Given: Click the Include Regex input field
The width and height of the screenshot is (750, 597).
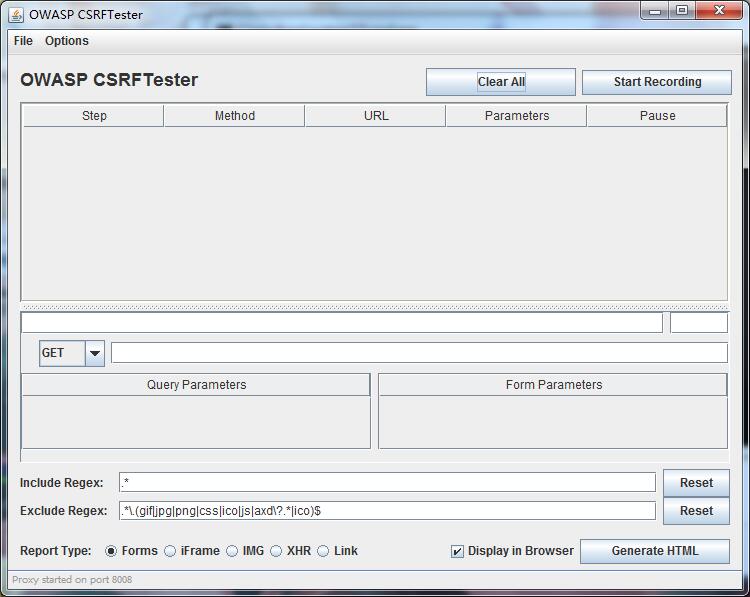Looking at the screenshot, I should (x=387, y=482).
